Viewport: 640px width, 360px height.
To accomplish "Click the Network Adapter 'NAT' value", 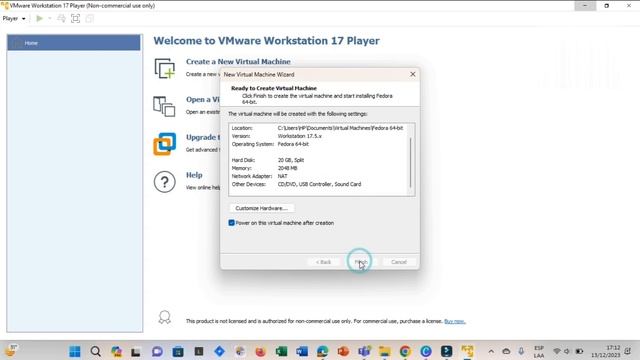I will coord(282,176).
